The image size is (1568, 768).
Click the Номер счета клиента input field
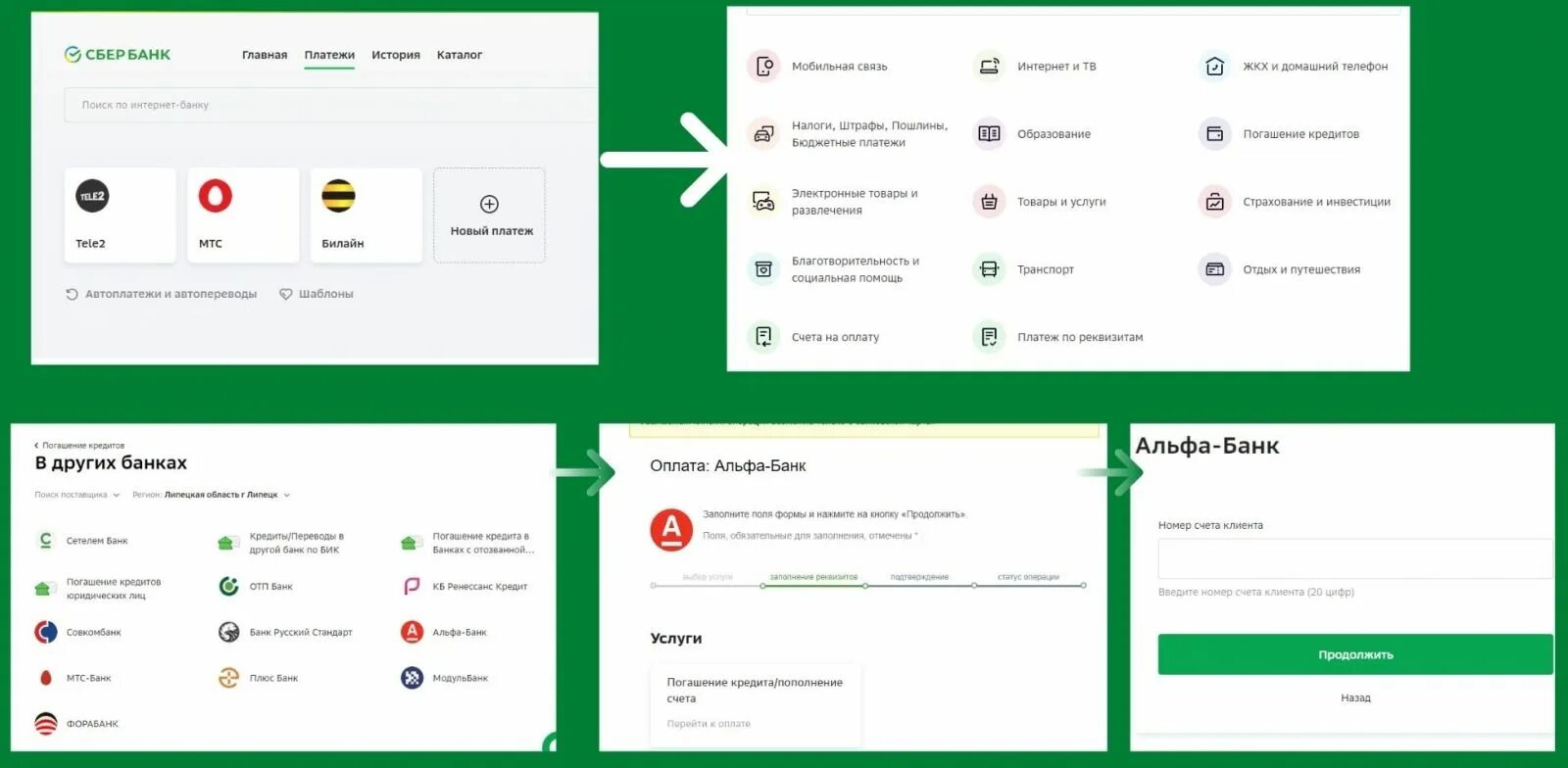[x=1355, y=558]
